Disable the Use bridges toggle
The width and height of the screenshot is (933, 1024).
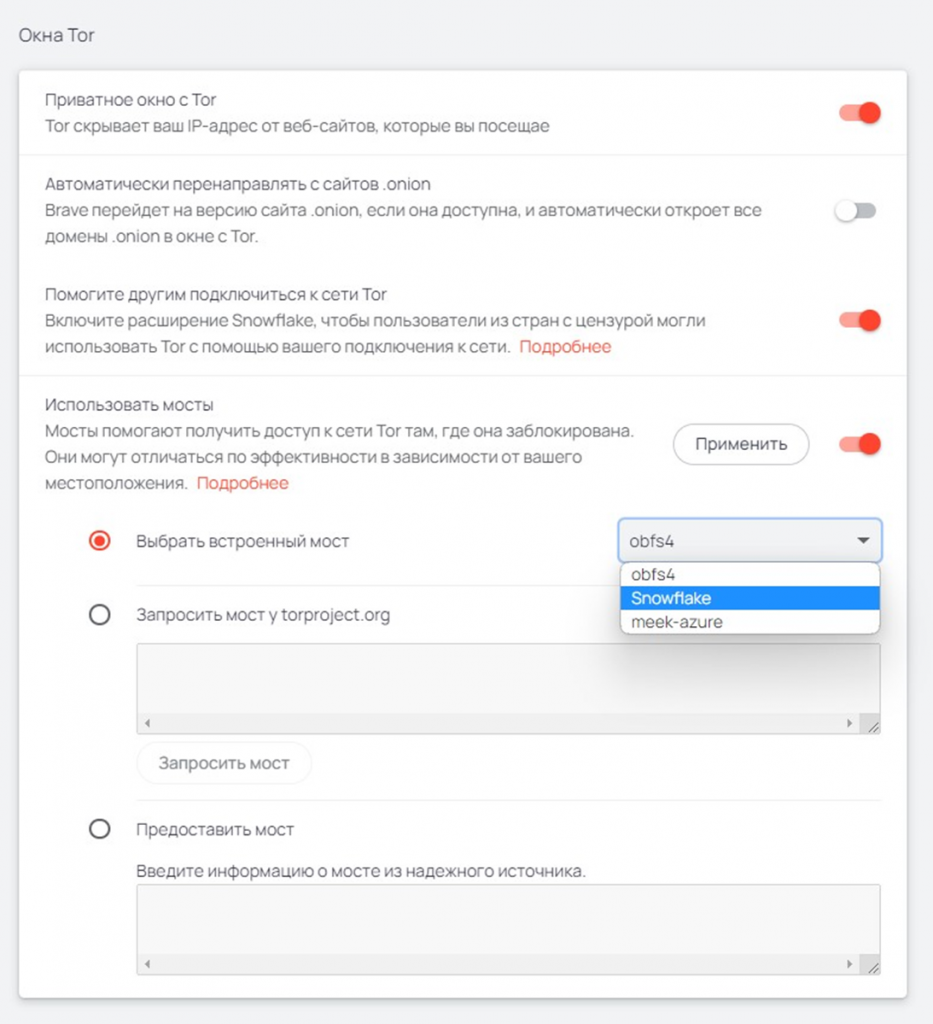[x=859, y=444]
